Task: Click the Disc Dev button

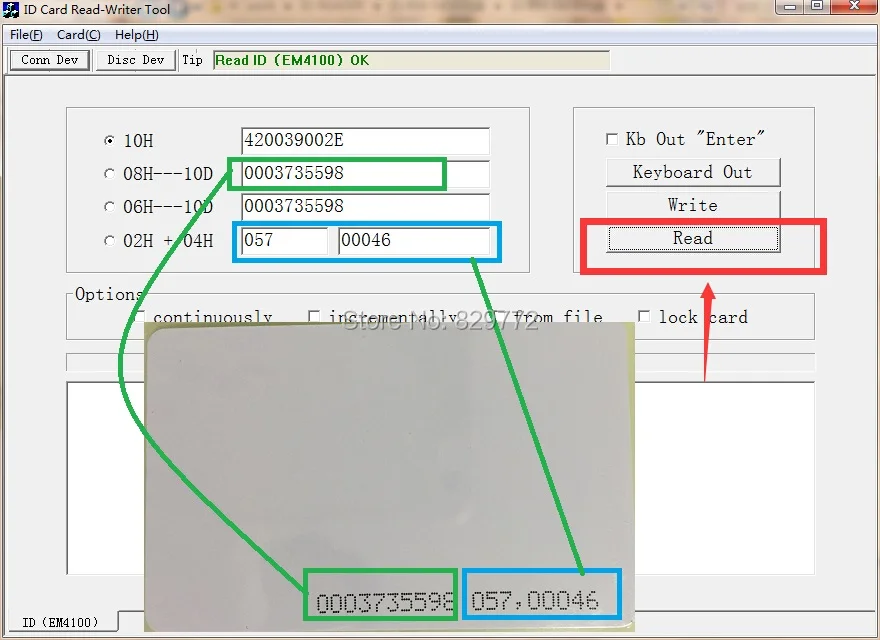Action: coord(135,60)
